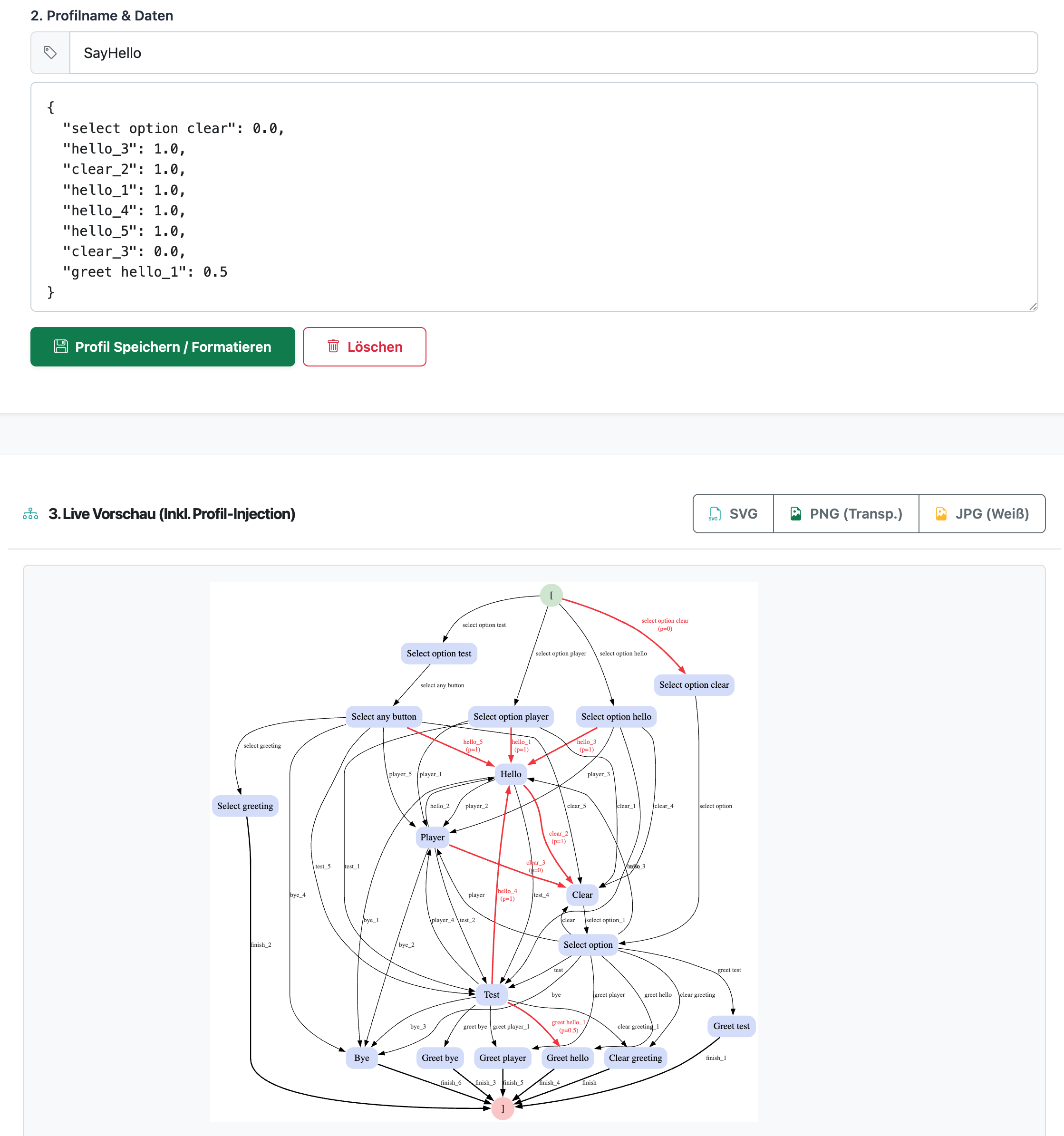Click the Greet test node
This screenshot has height=1136, width=1064.
(731, 1026)
